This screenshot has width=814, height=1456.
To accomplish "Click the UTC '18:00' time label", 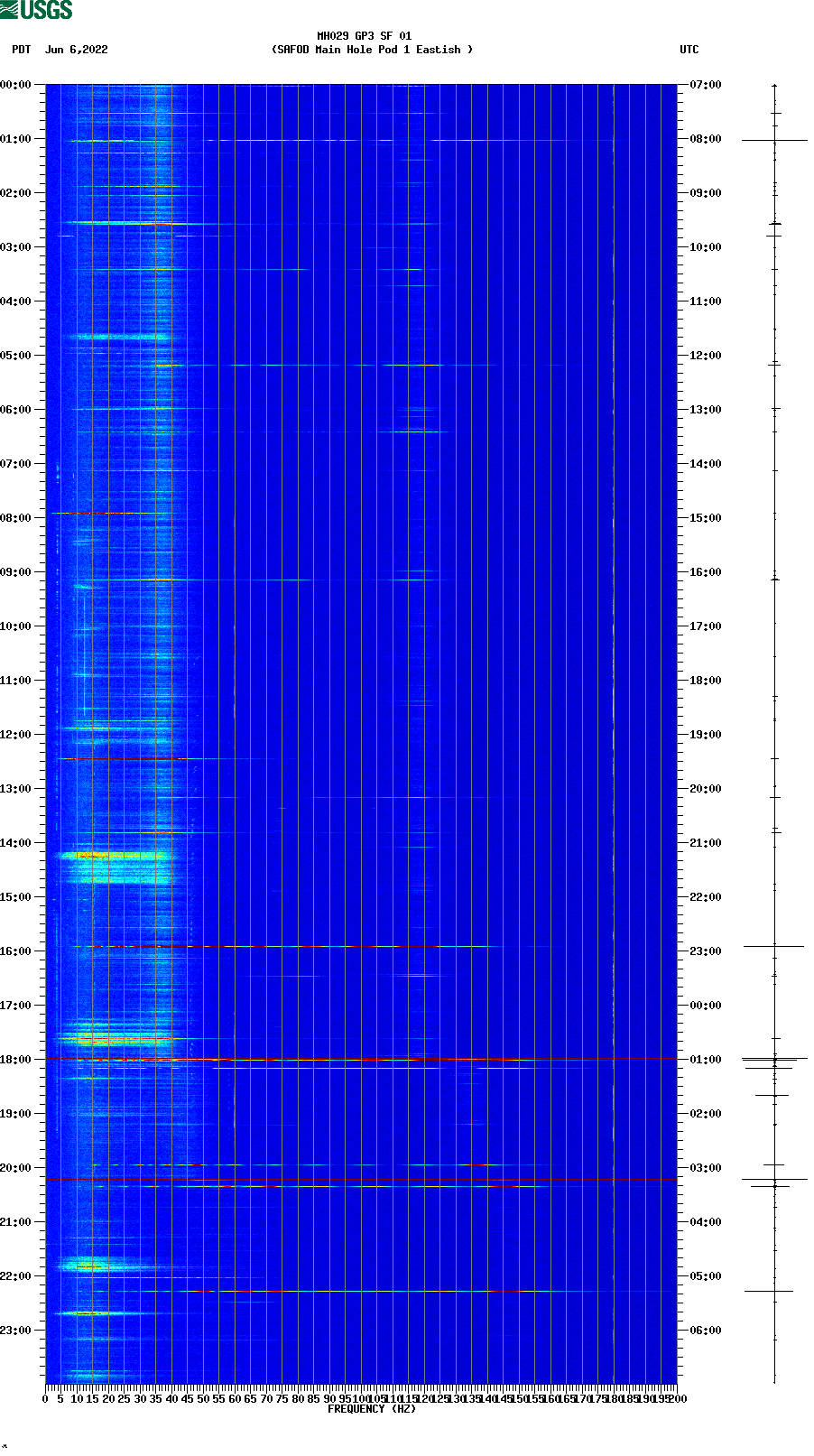I will (x=706, y=681).
